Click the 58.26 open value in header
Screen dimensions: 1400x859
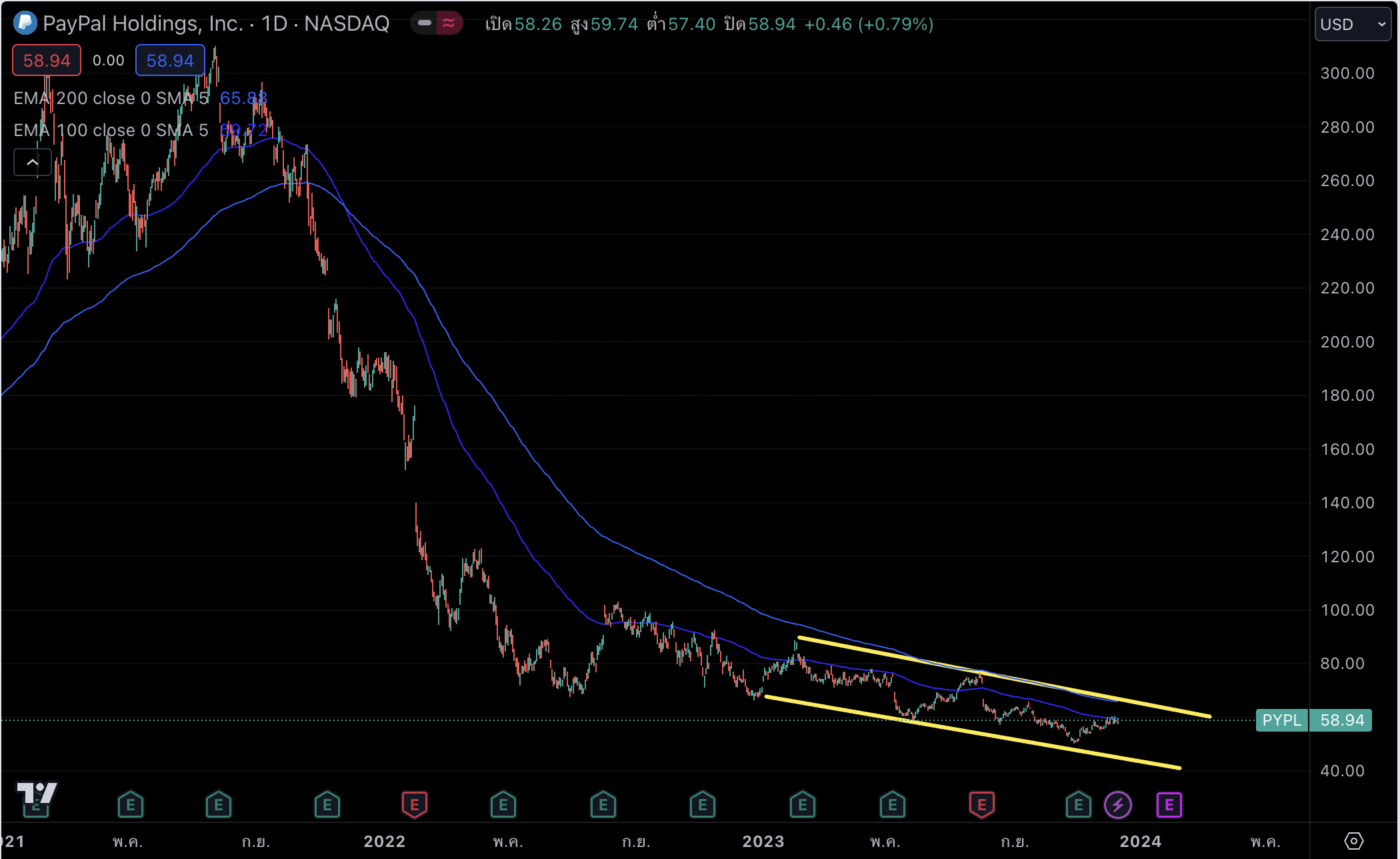(538, 25)
